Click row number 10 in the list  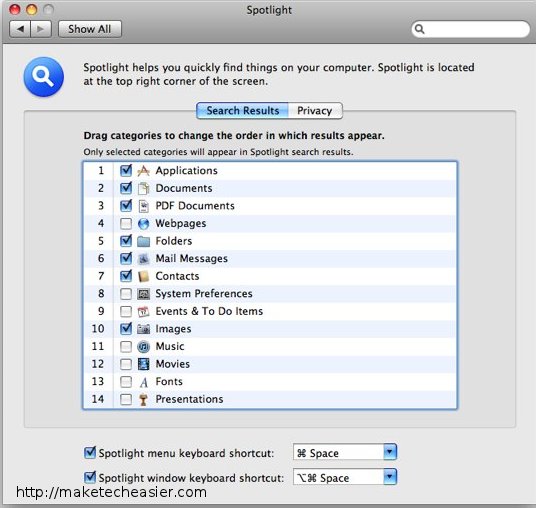tap(98, 329)
